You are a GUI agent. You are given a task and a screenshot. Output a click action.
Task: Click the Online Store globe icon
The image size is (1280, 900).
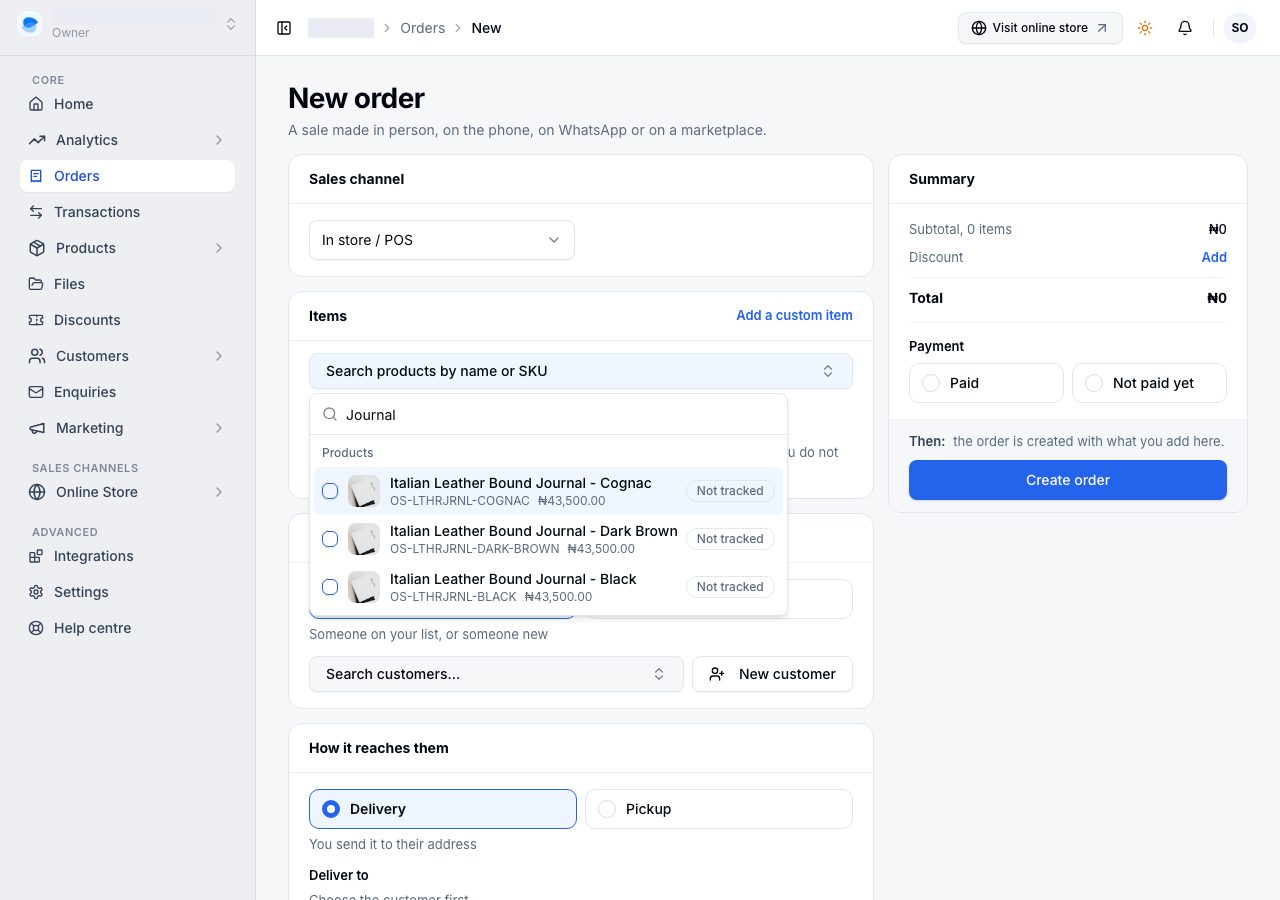click(x=37, y=492)
